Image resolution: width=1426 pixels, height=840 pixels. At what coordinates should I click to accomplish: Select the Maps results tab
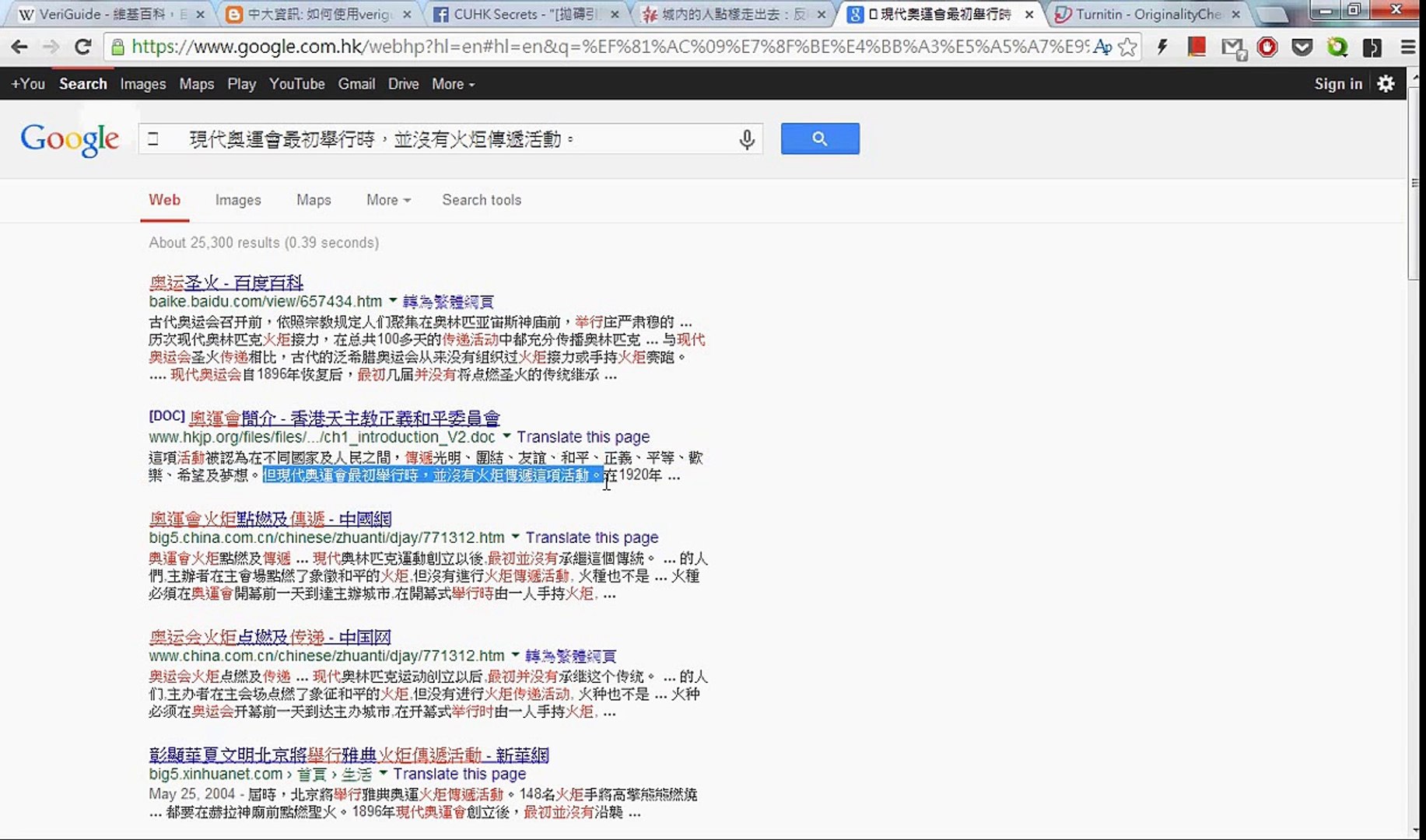pos(314,200)
